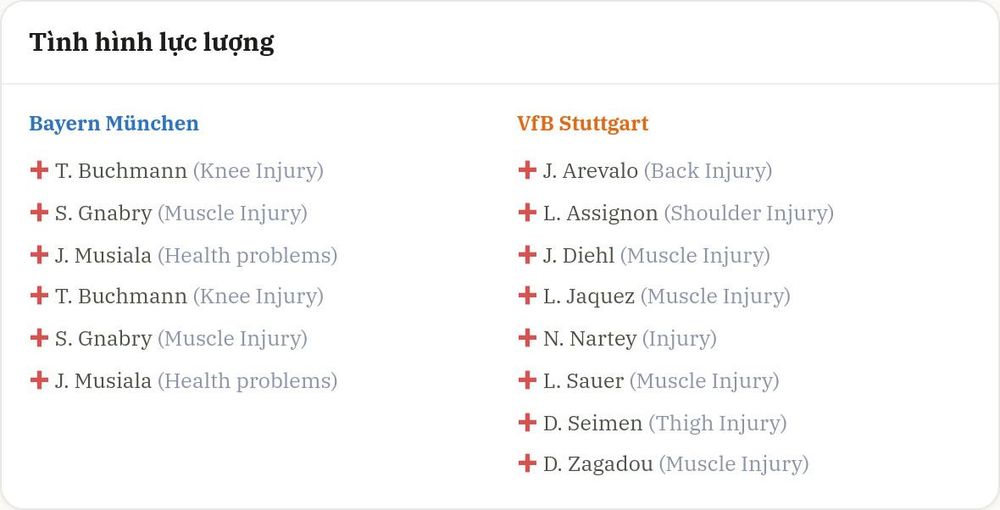The height and width of the screenshot is (510, 1000).
Task: Click the Shoulder Injury status text
Action: point(749,214)
